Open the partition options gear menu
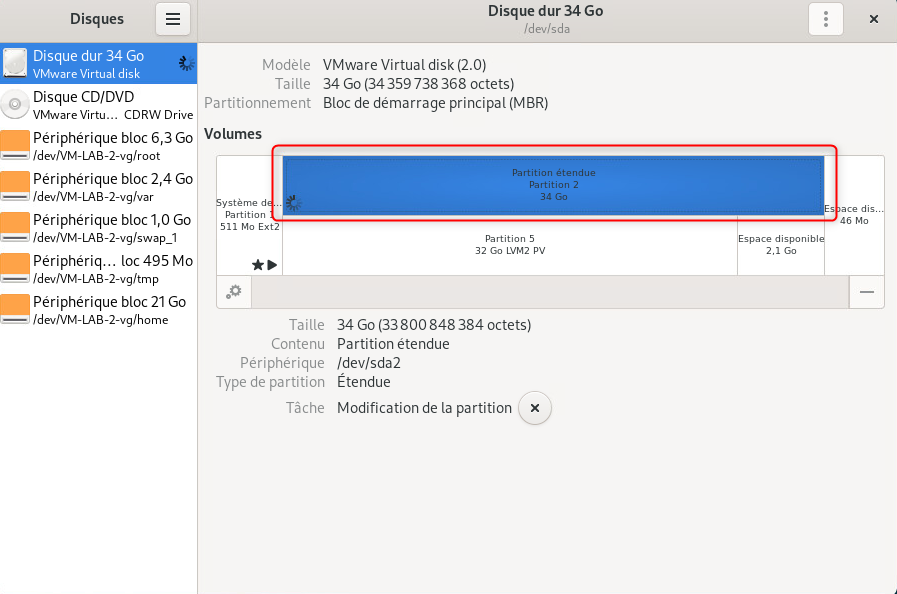The image size is (897, 594). (234, 292)
